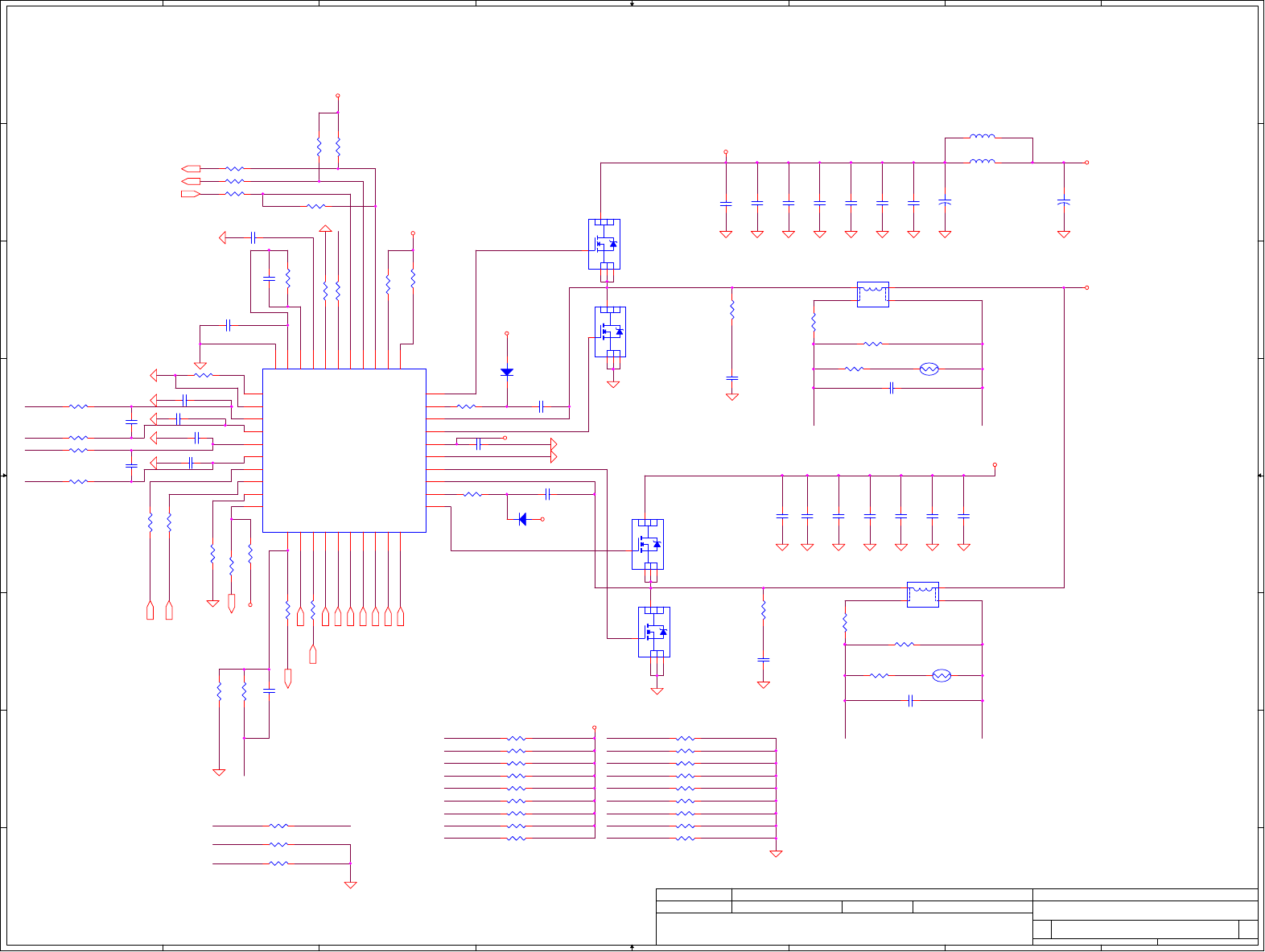Select the lower boxed inductor component

923,595
